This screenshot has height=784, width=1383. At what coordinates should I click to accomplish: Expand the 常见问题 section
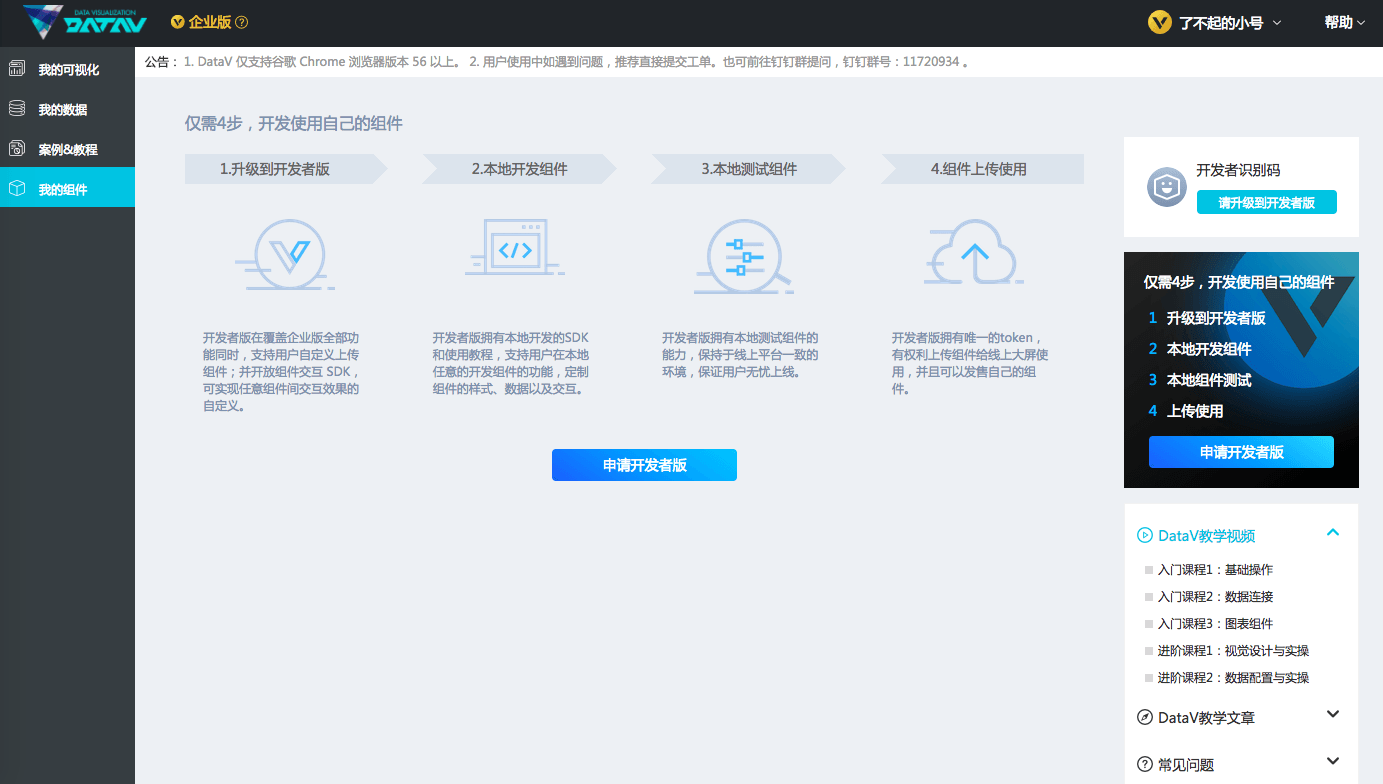(1332, 761)
